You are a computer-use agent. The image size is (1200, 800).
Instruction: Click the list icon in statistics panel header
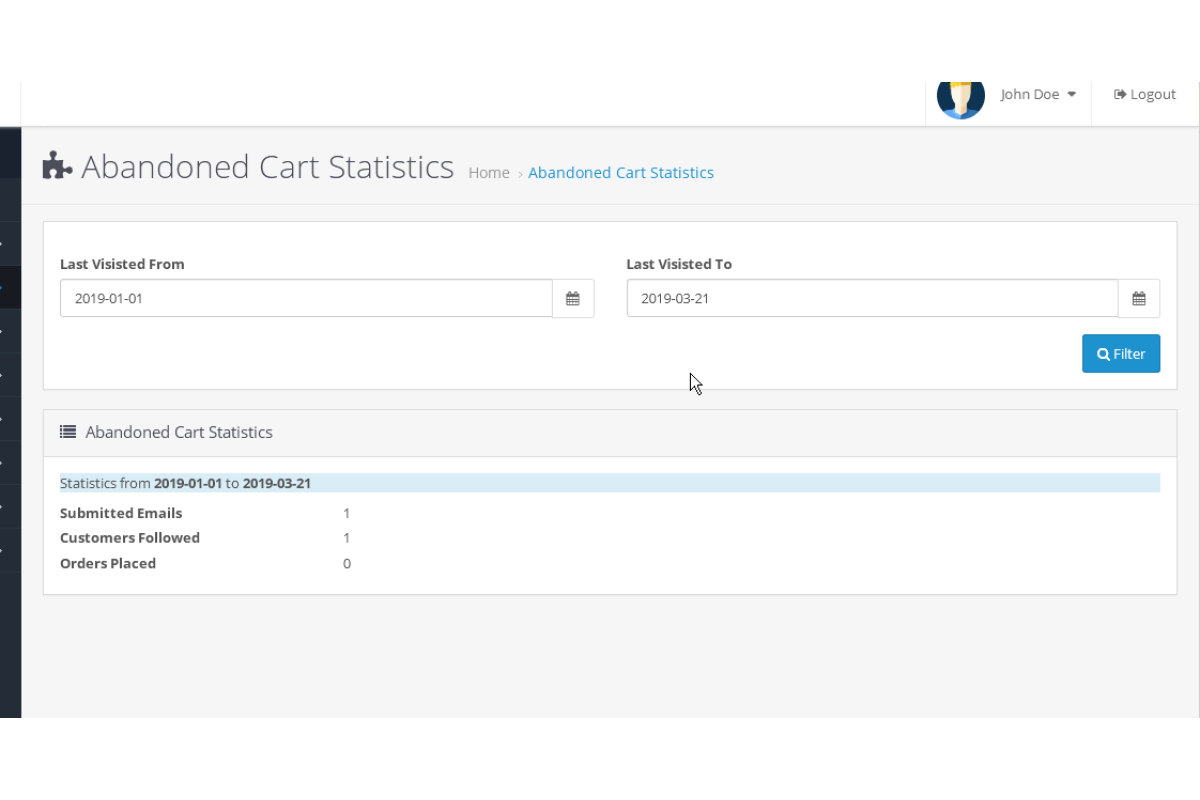(x=68, y=432)
